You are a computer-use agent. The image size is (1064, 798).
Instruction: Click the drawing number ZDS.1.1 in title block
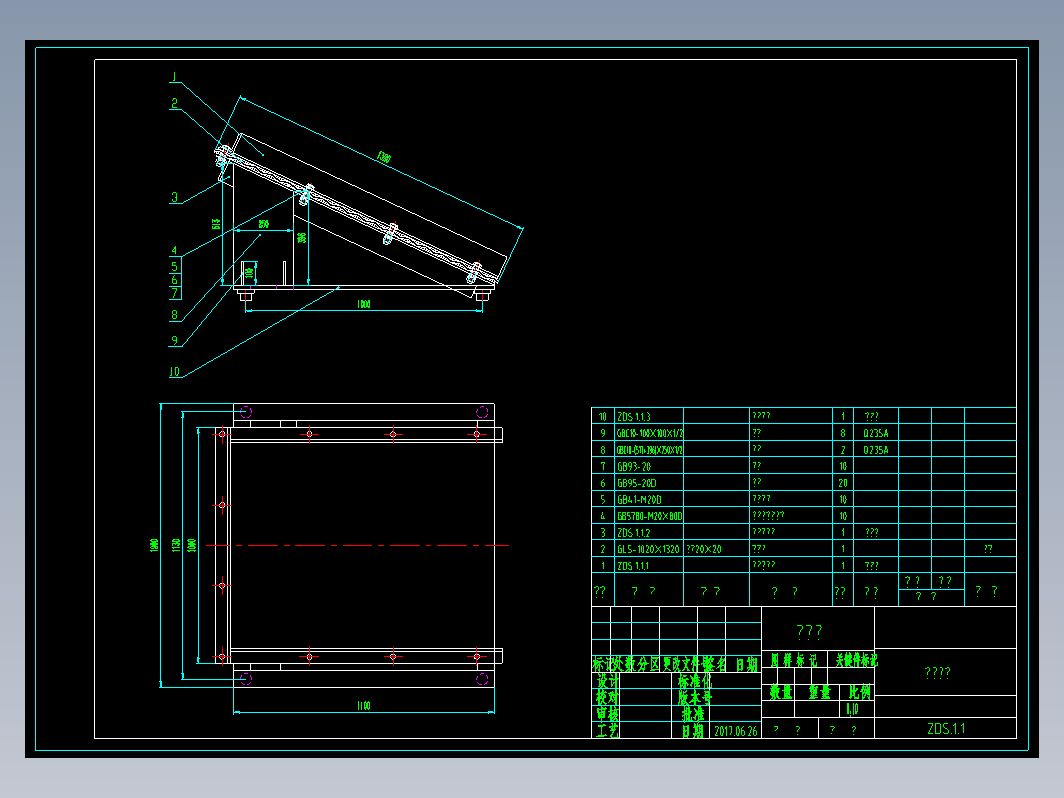[x=946, y=729]
